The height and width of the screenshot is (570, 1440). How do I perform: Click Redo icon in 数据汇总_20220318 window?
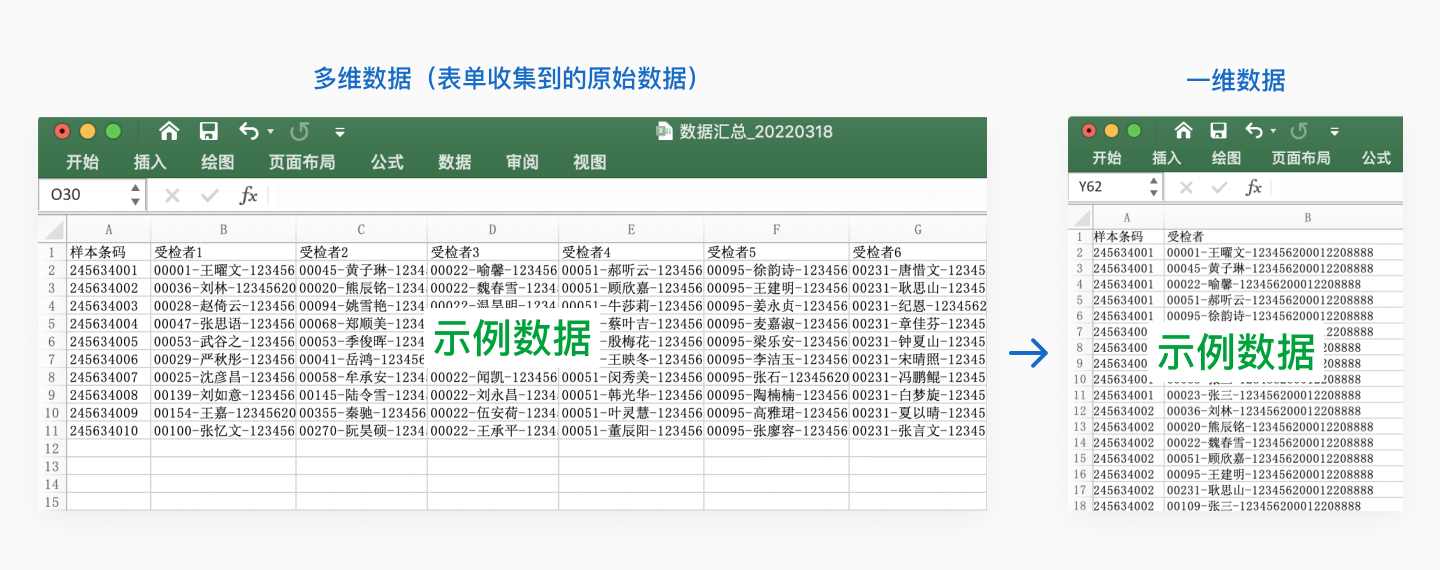299,131
